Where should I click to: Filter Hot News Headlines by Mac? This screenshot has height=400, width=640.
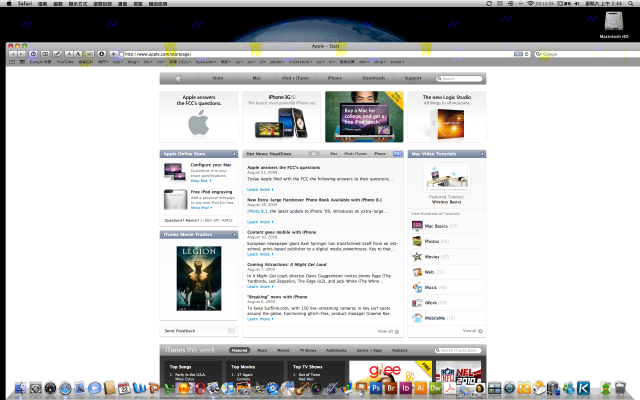[333, 154]
